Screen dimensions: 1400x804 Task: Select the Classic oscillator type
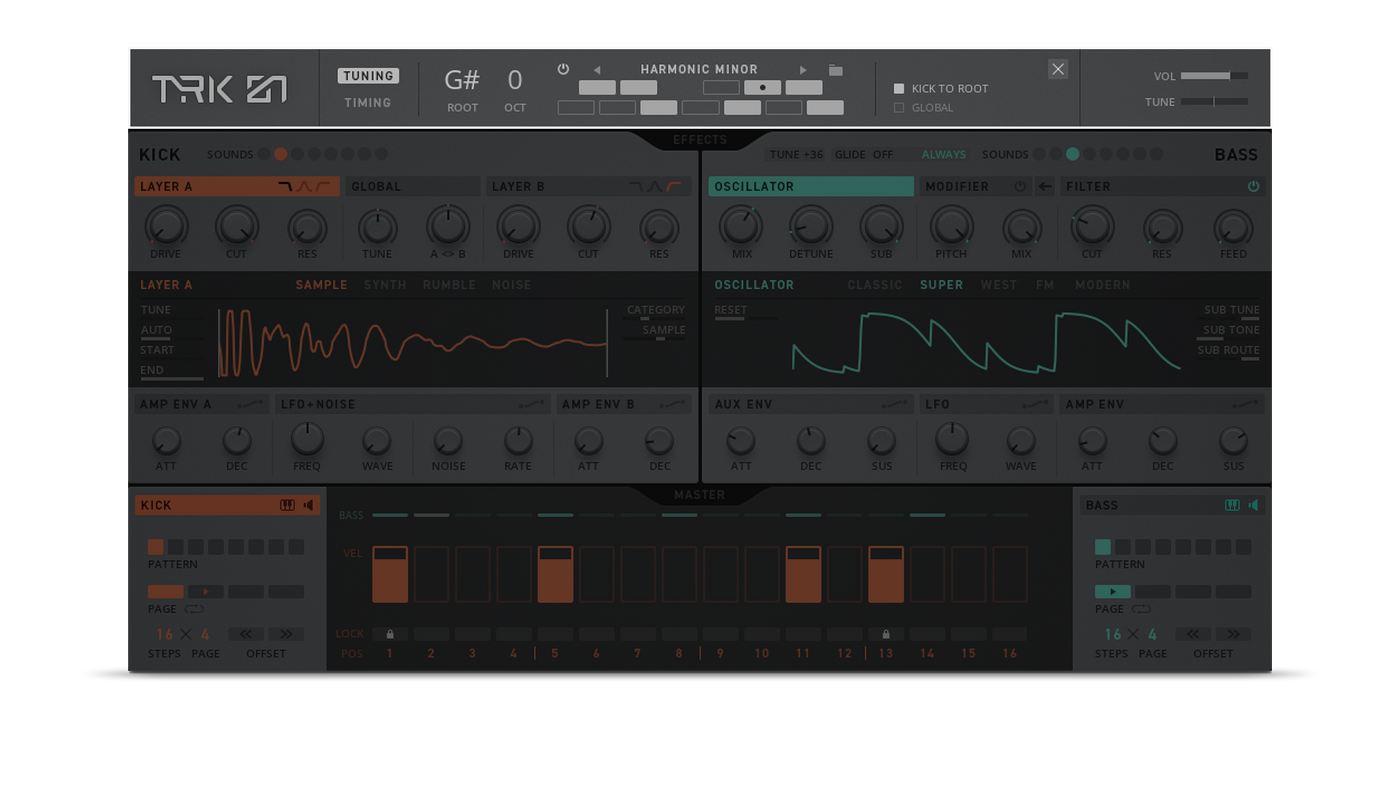click(875, 285)
